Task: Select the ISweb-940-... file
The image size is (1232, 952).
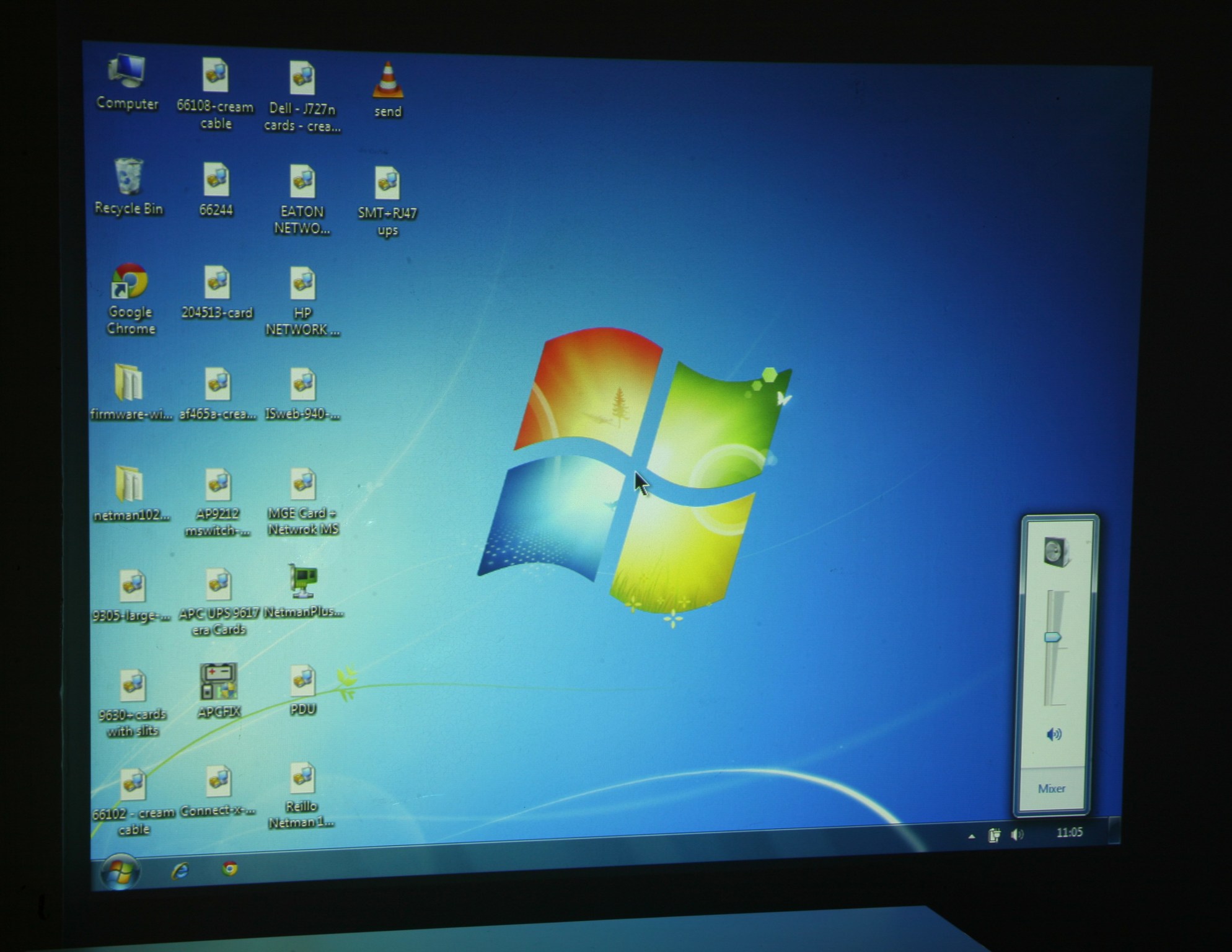Action: pyautogui.click(x=302, y=394)
